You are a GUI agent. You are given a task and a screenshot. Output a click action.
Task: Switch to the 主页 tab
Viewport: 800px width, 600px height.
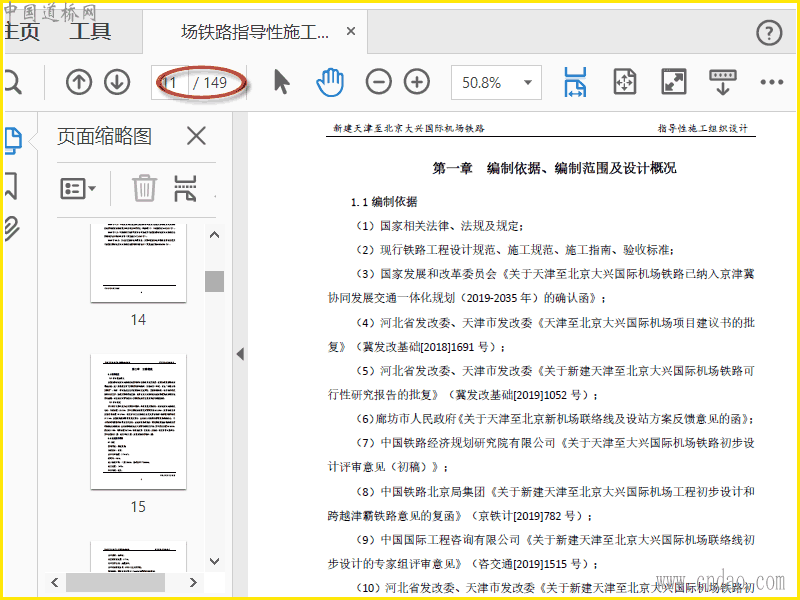click(21, 31)
